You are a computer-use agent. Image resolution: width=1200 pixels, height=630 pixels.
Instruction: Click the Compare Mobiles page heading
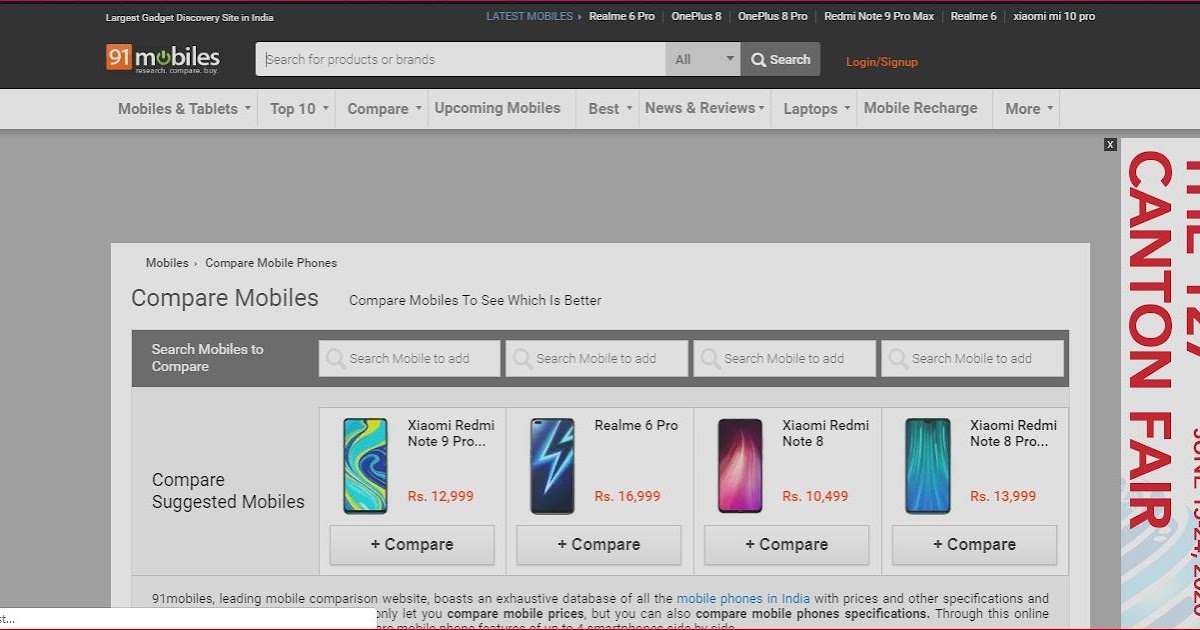pyautogui.click(x=225, y=298)
